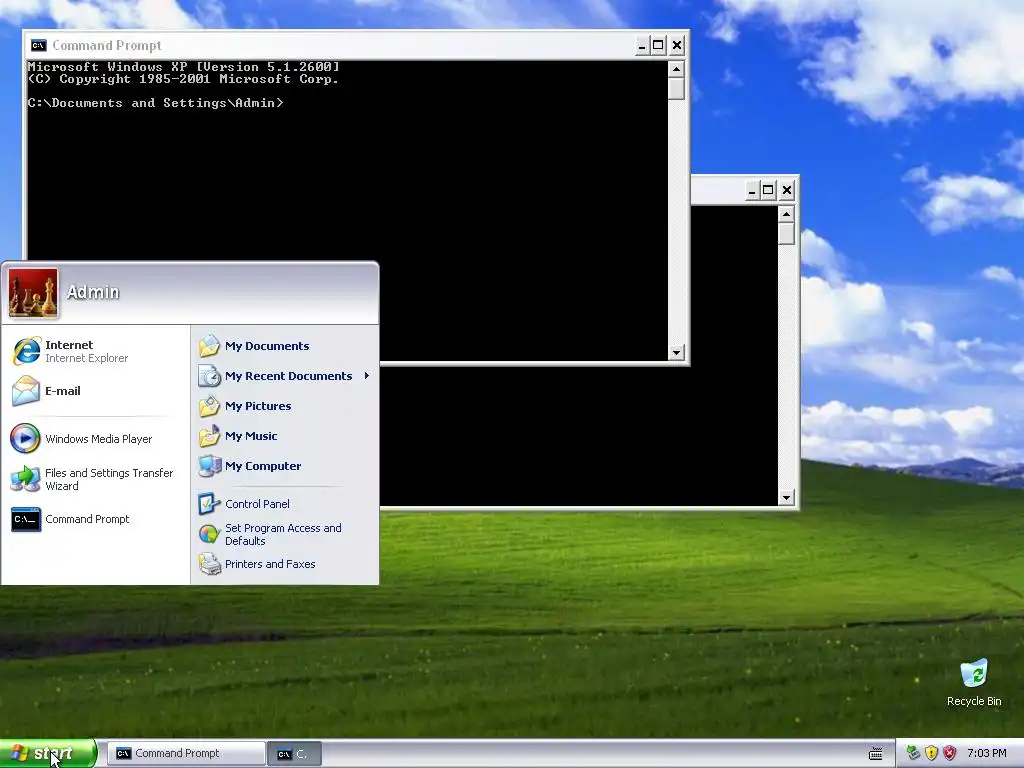The width and height of the screenshot is (1024, 768).
Task: Open the Recycle Bin desktop icon
Action: [974, 674]
